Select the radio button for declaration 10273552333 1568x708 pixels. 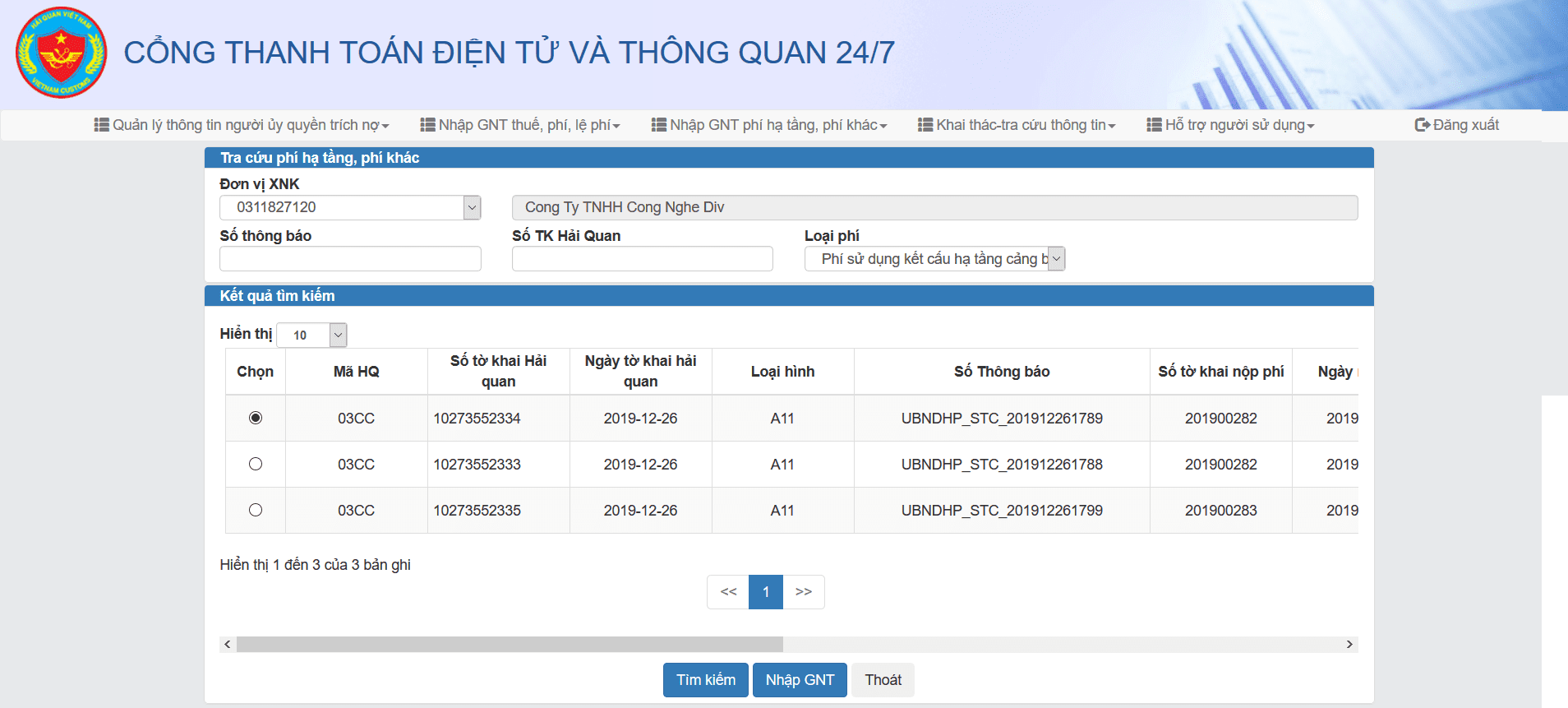256,464
